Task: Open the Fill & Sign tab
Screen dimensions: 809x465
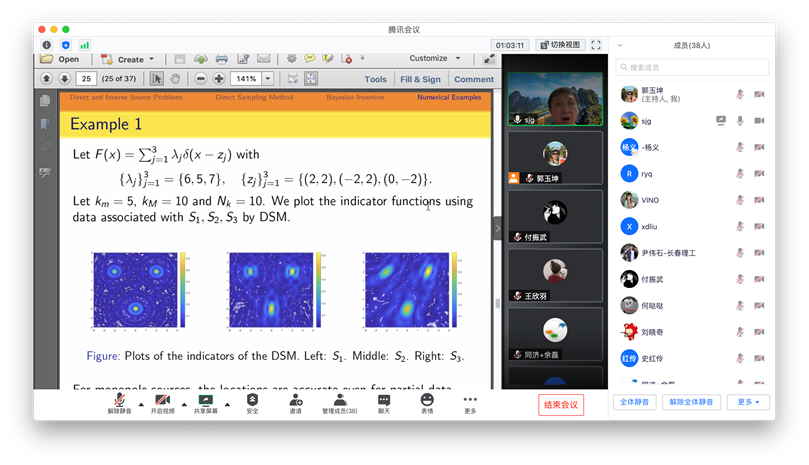Action: point(420,79)
